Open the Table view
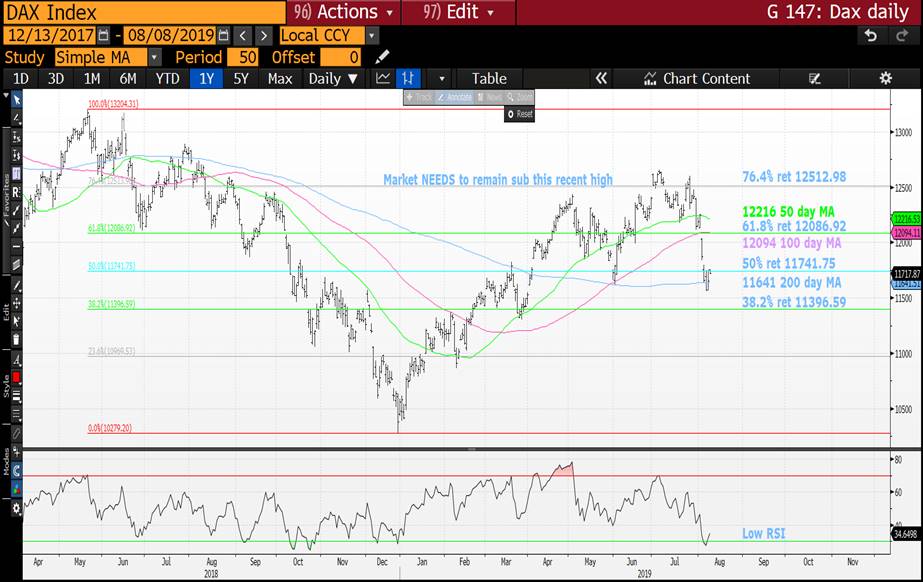 [x=489, y=78]
